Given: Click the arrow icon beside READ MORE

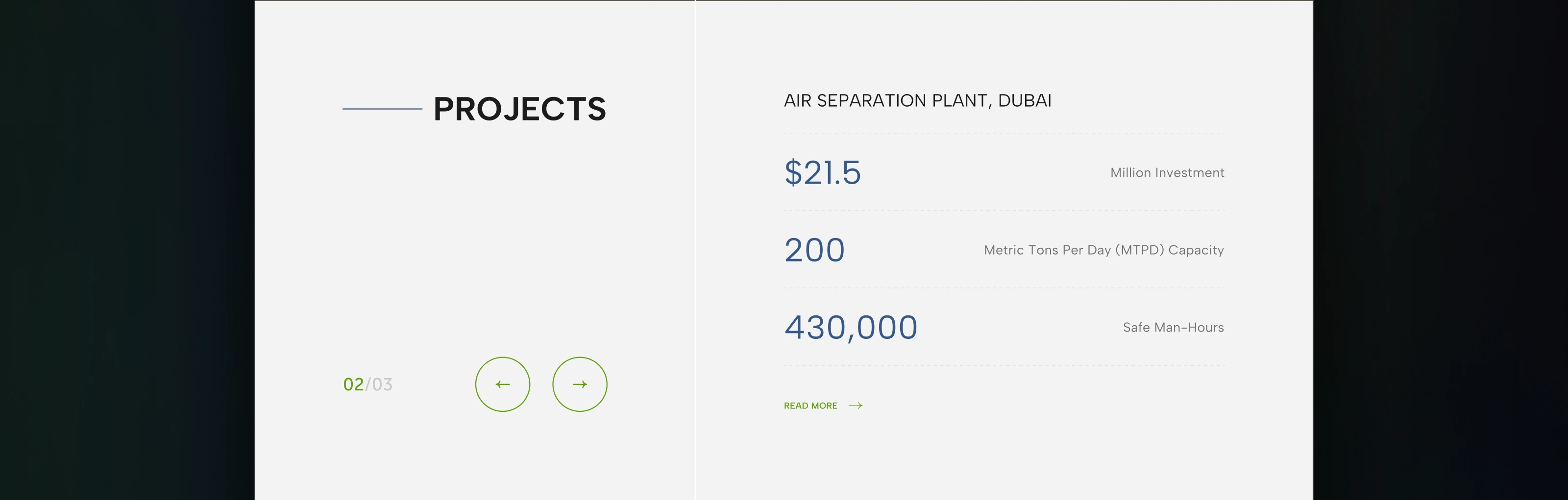Looking at the screenshot, I should 855,405.
